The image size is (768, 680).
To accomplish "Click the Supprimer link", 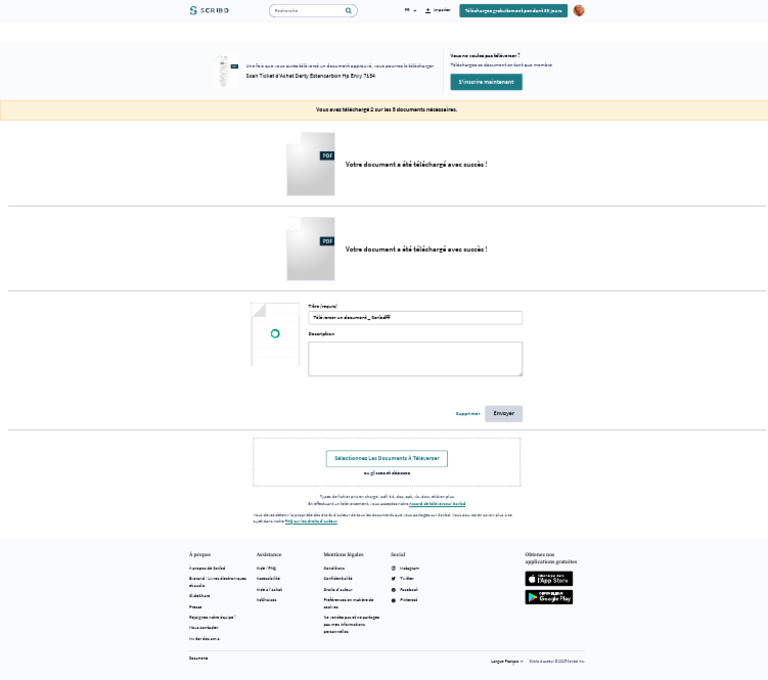I will coord(468,414).
